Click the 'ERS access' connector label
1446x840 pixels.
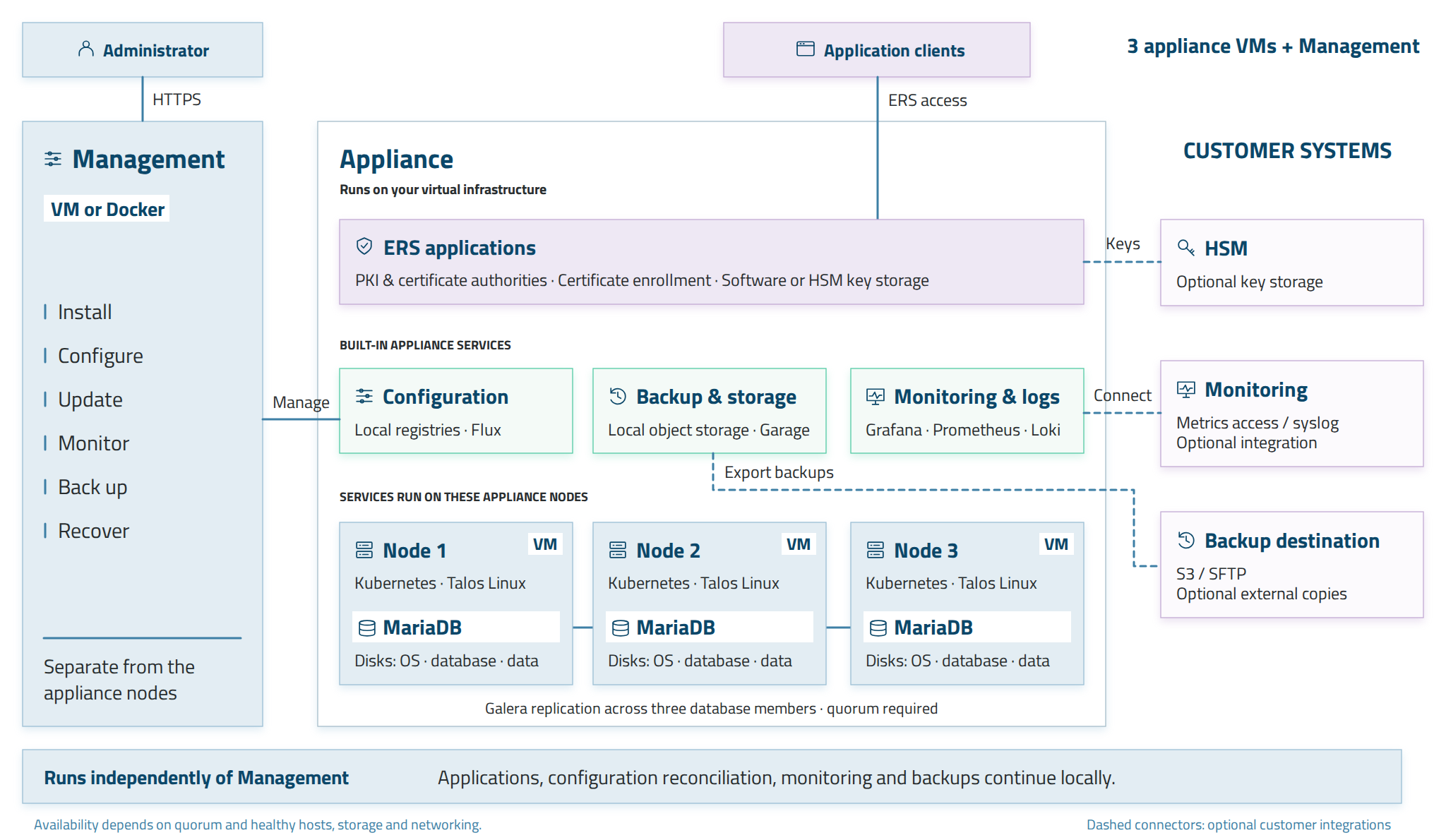point(927,100)
